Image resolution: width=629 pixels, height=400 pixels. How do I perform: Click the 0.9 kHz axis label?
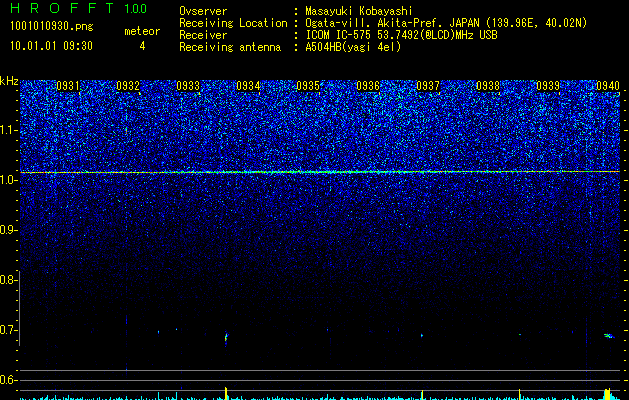tap(7, 230)
